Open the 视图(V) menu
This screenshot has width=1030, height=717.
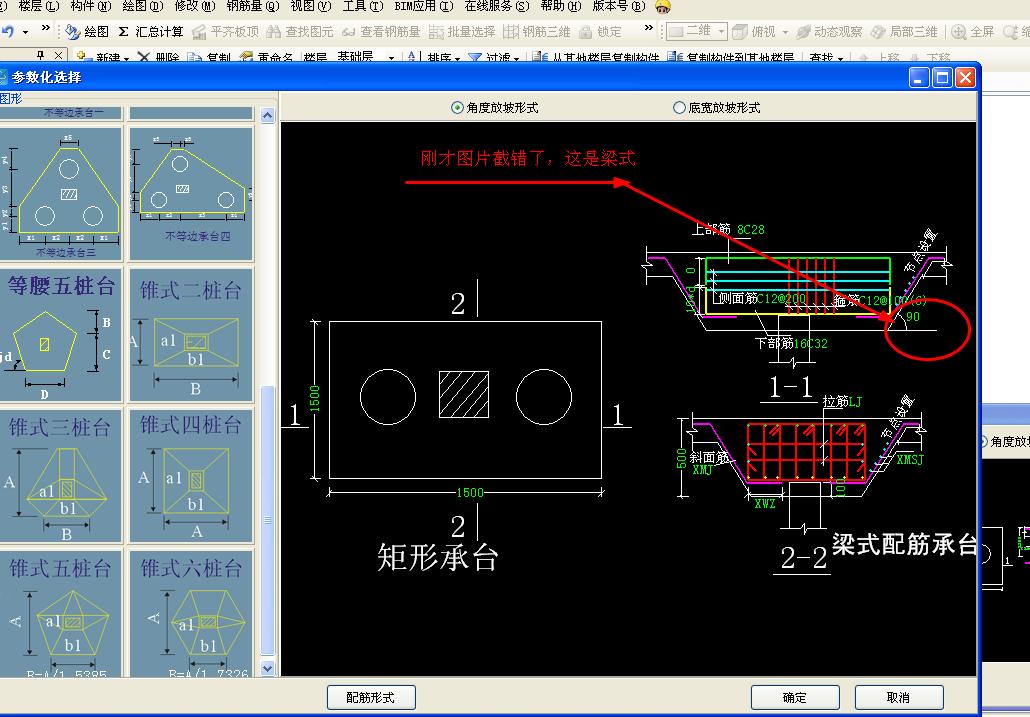[311, 6]
